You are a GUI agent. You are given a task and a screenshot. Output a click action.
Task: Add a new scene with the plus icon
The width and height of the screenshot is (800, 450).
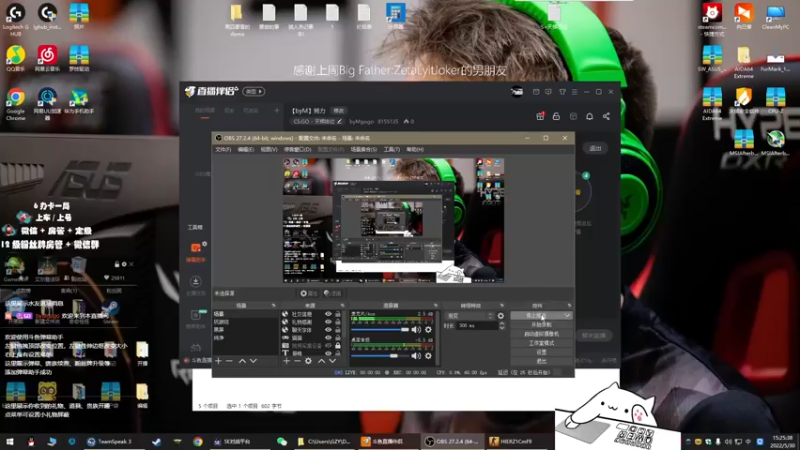(x=218, y=361)
